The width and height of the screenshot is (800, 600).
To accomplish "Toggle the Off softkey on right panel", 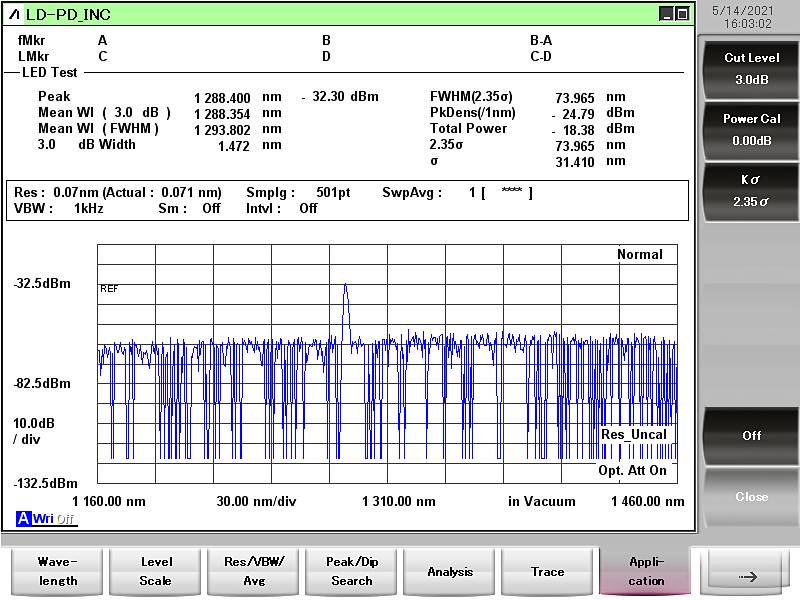I will point(751,436).
